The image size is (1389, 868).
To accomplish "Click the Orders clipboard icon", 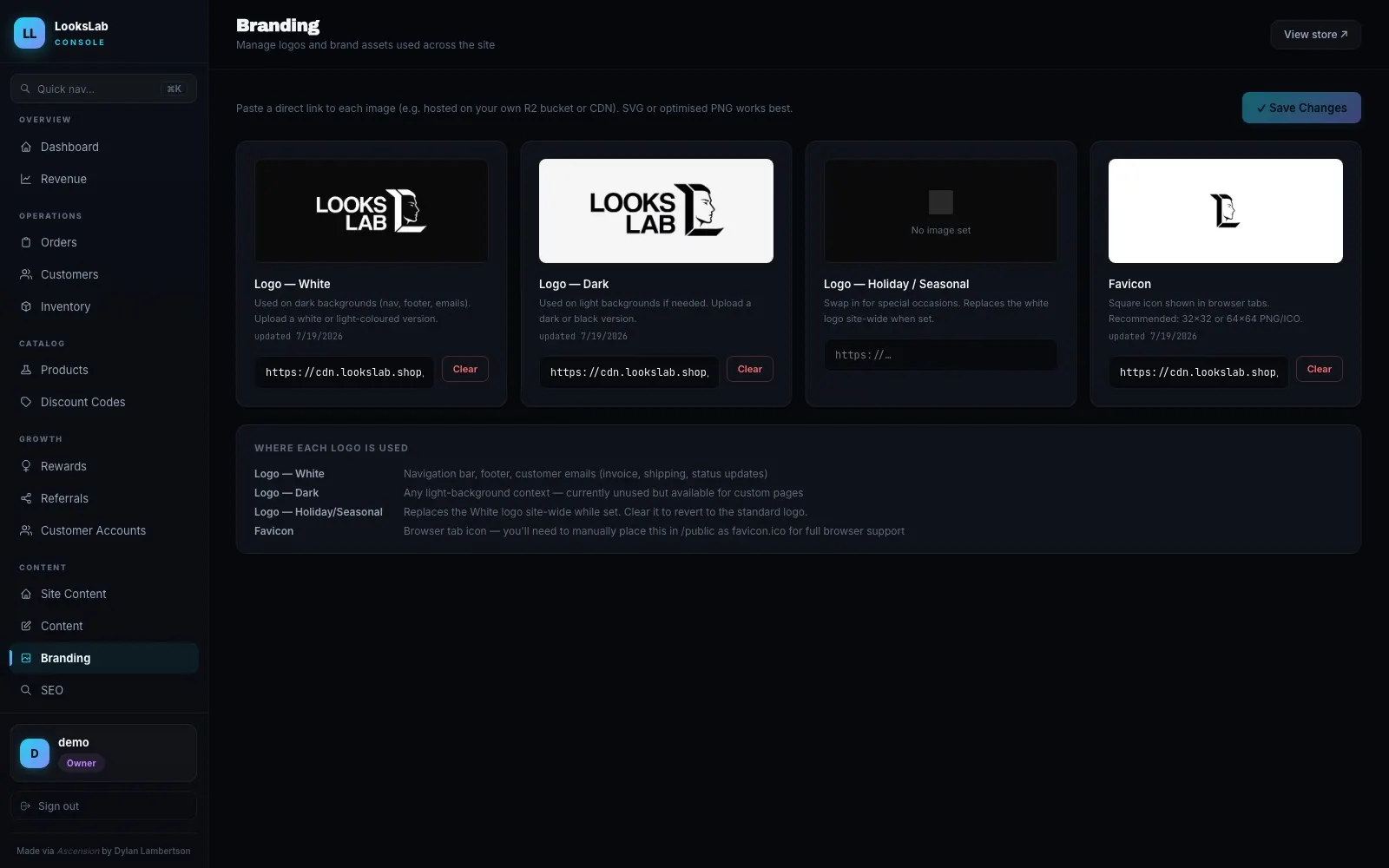I will 26,242.
